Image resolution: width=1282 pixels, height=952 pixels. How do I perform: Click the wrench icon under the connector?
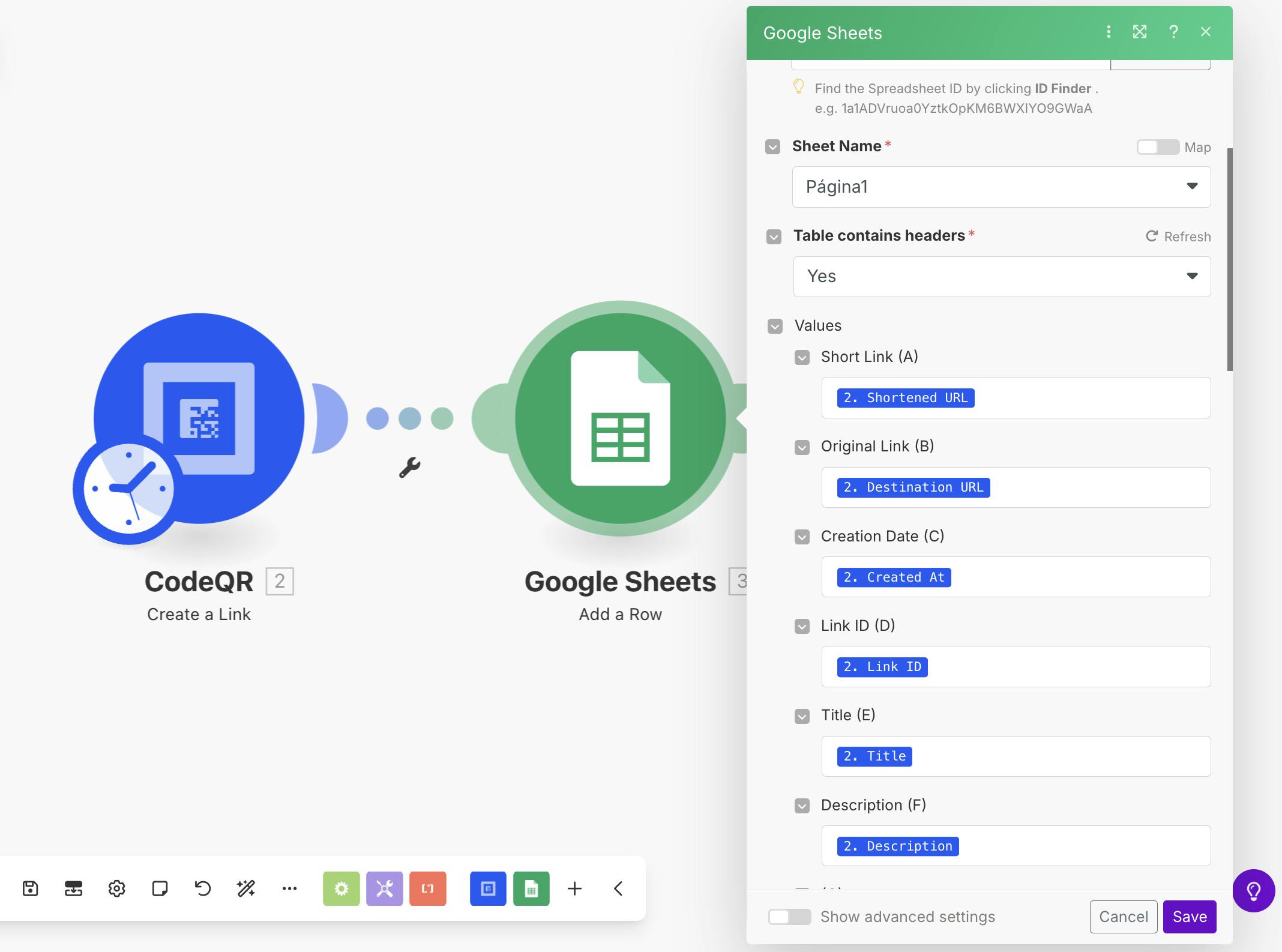point(410,468)
